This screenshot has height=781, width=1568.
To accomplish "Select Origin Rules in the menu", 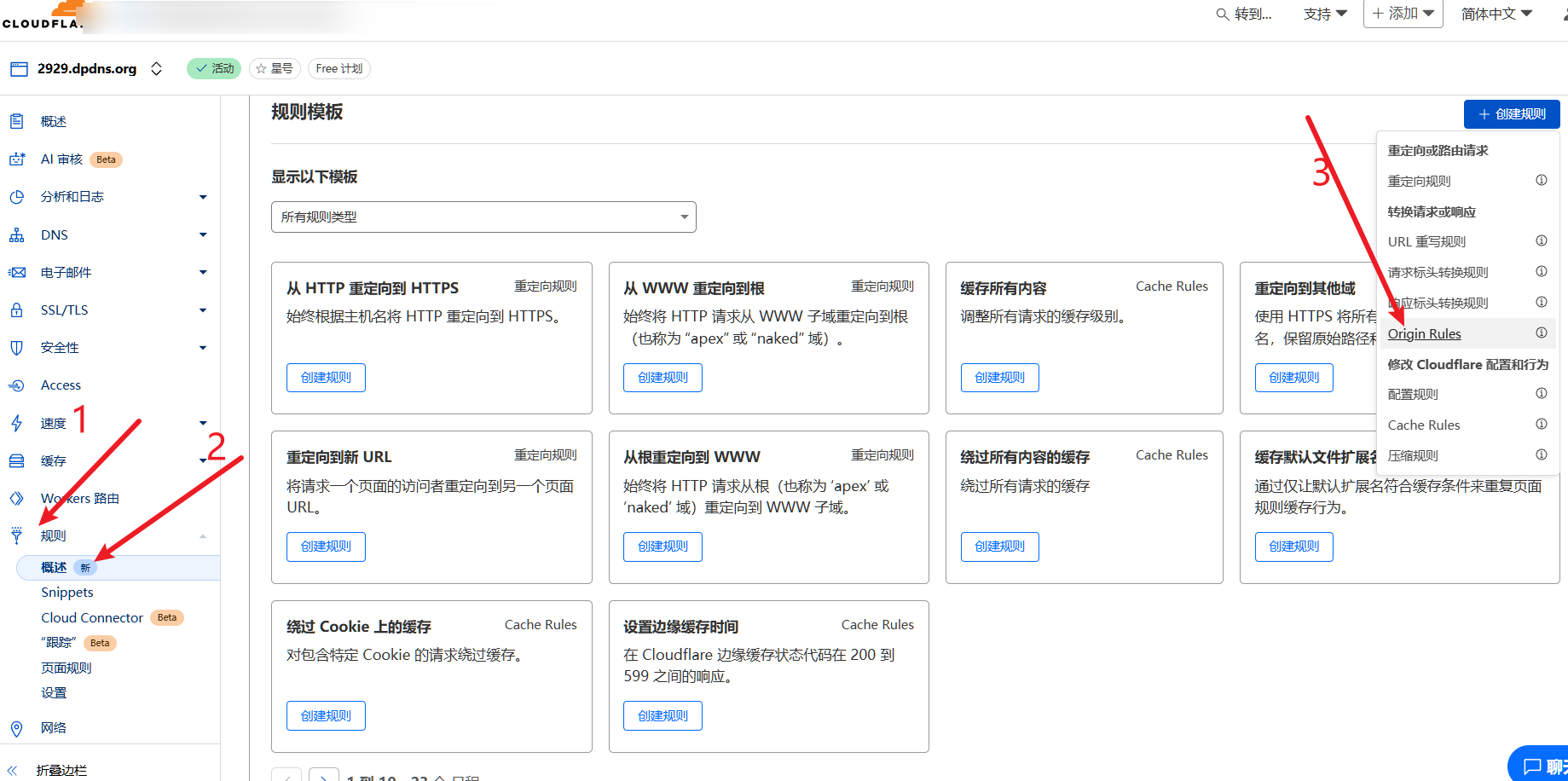I will tap(1424, 333).
